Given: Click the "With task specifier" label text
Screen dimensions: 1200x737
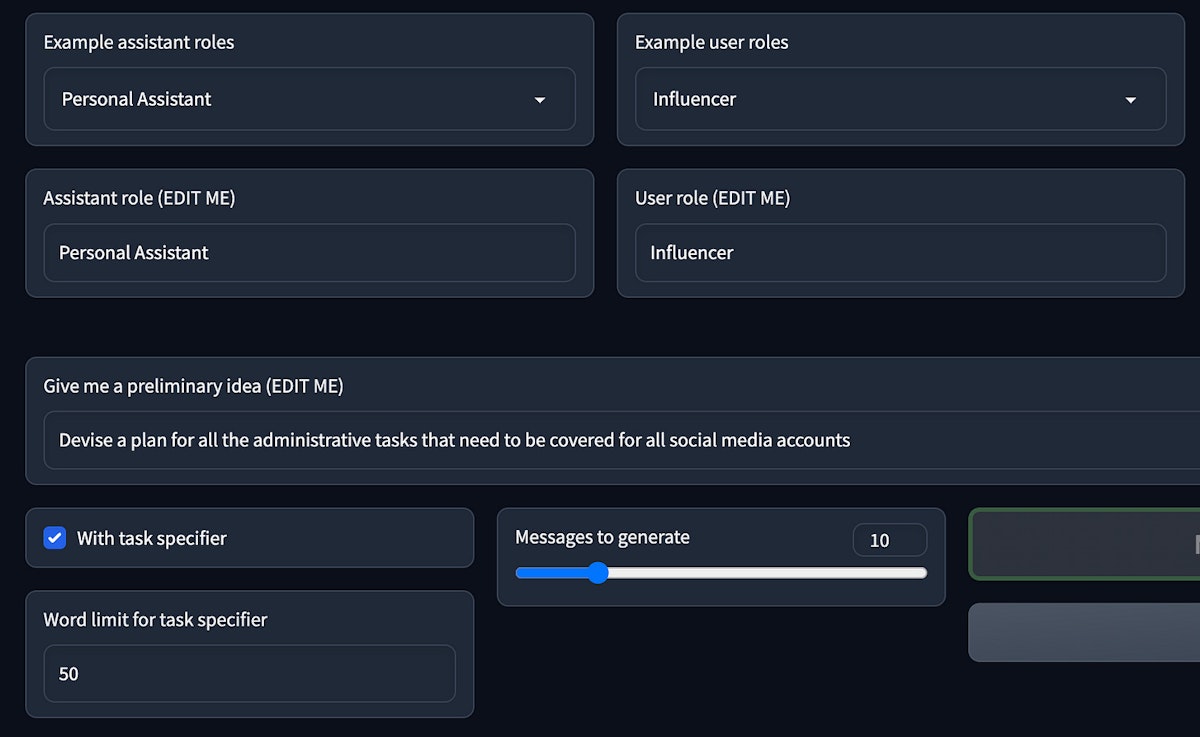Looking at the screenshot, I should (x=152, y=538).
